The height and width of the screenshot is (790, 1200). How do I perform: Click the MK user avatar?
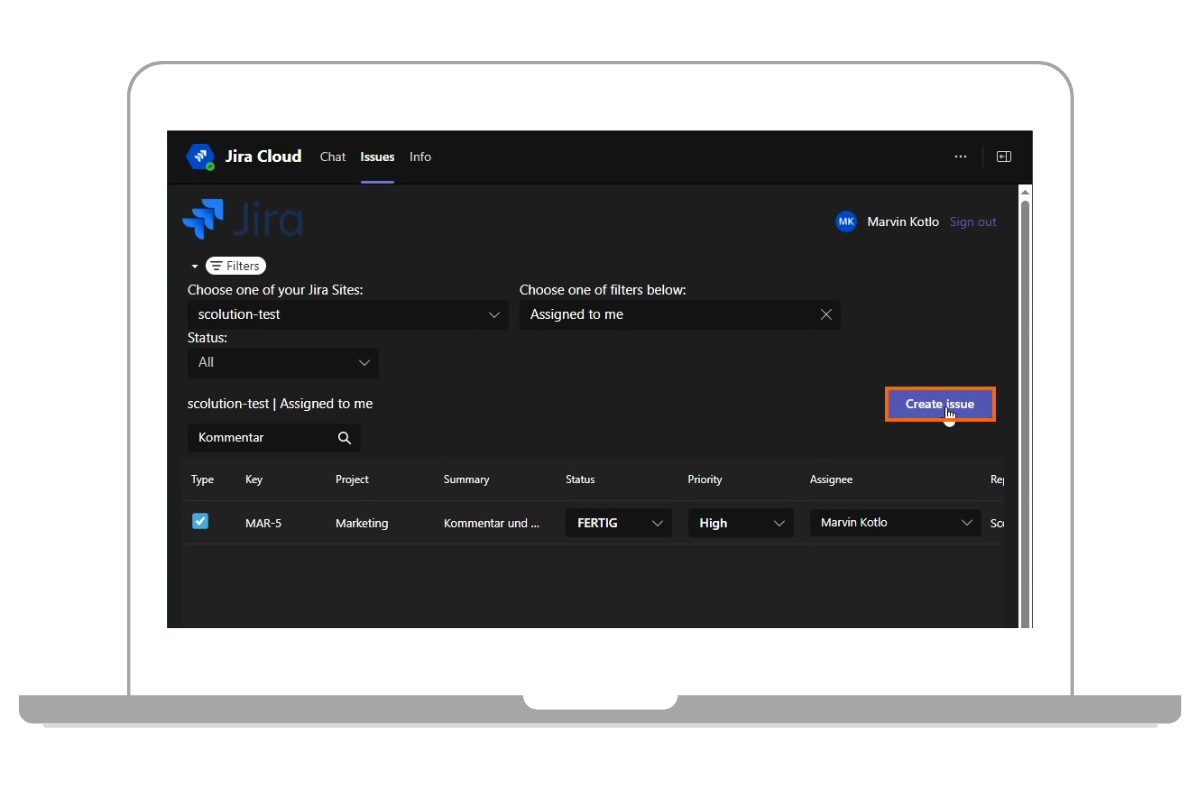[x=846, y=222]
